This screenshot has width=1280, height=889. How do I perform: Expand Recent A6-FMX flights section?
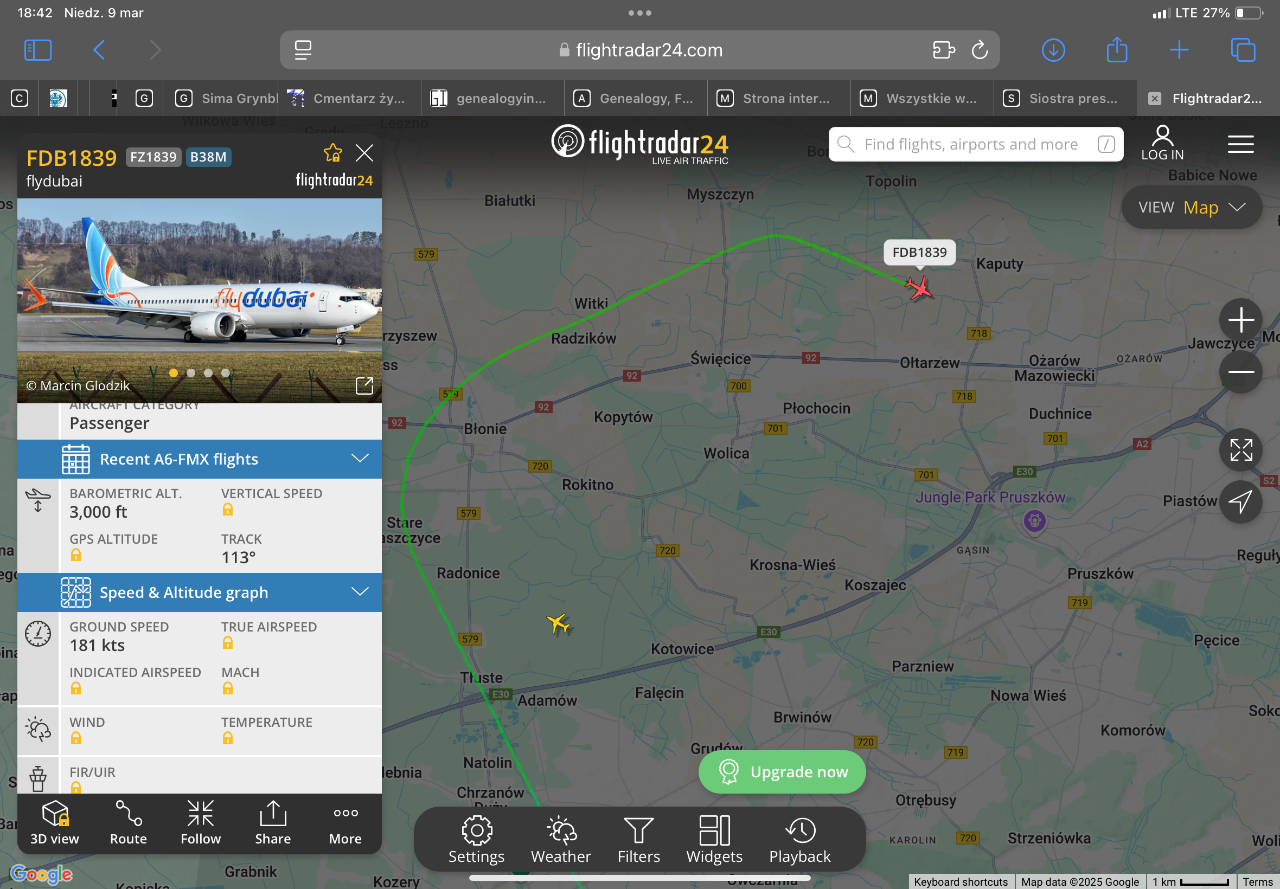pyautogui.click(x=200, y=459)
